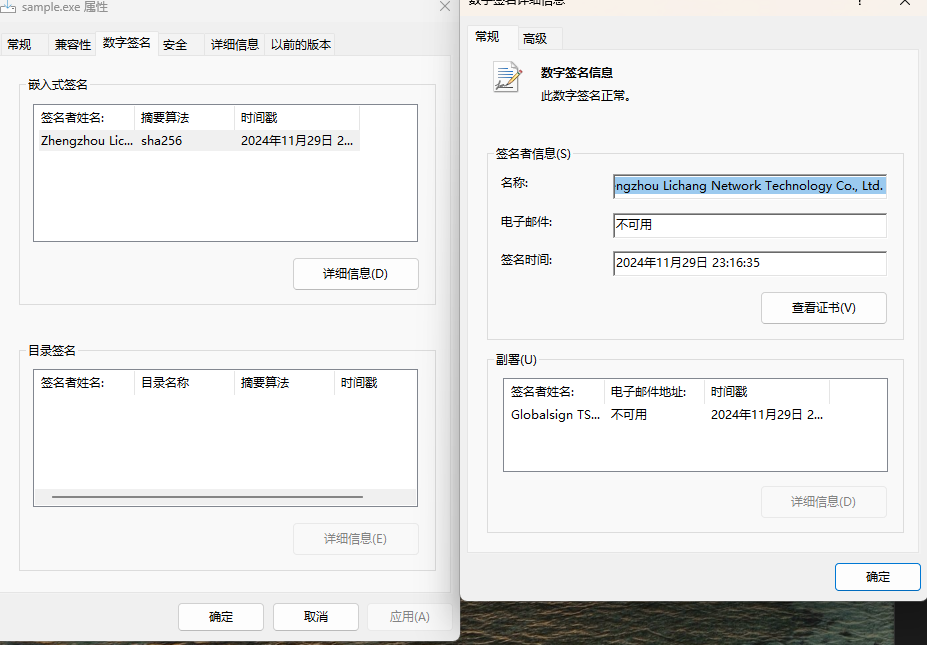
Task: Click disabled 详细信息(D) button under countersignatures
Action: [x=824, y=502]
